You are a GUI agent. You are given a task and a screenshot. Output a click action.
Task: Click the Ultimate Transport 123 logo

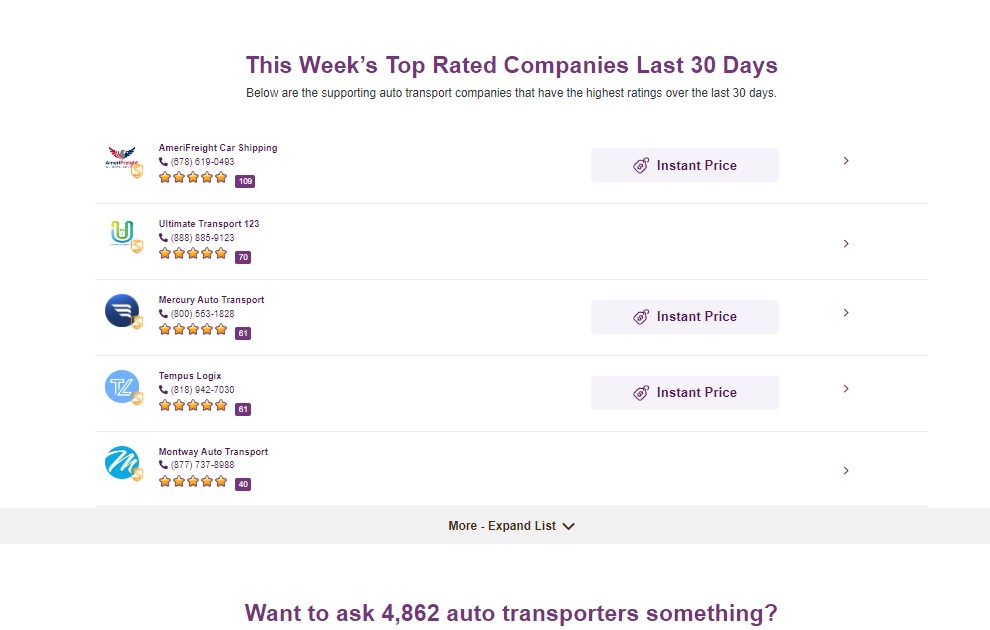(121, 234)
